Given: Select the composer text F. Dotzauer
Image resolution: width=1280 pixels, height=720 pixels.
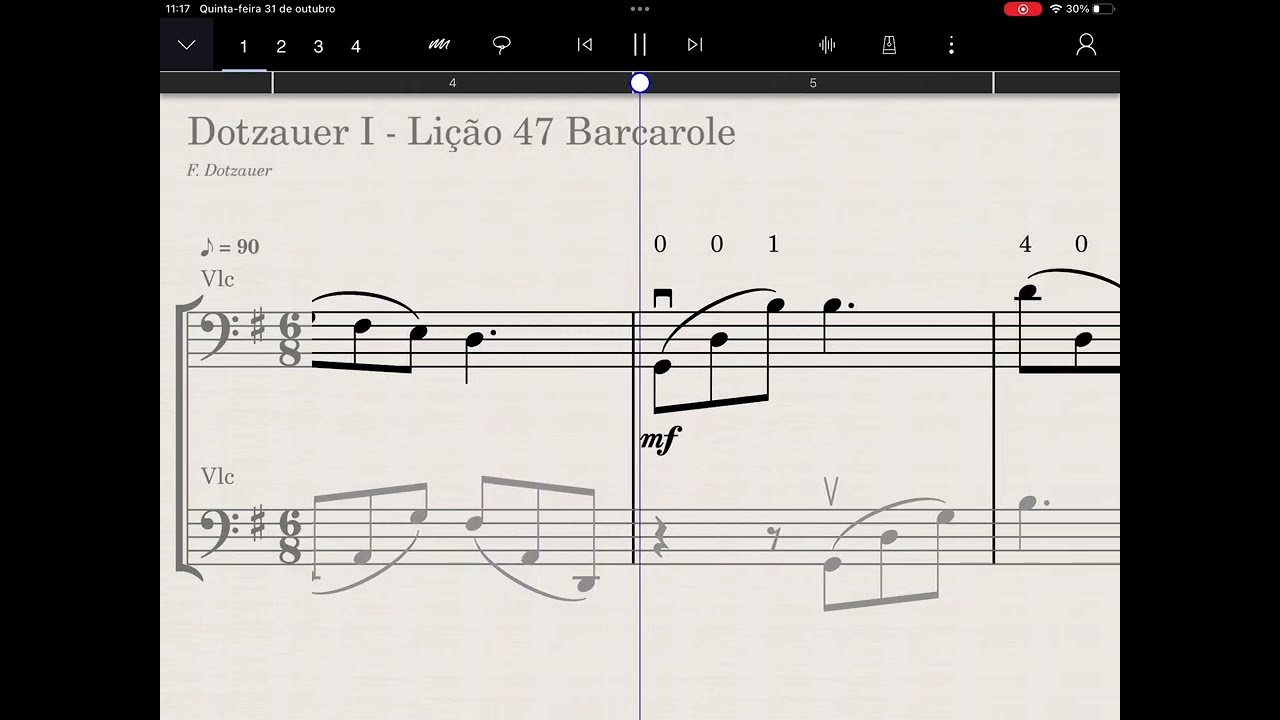Looking at the screenshot, I should click(x=229, y=171).
